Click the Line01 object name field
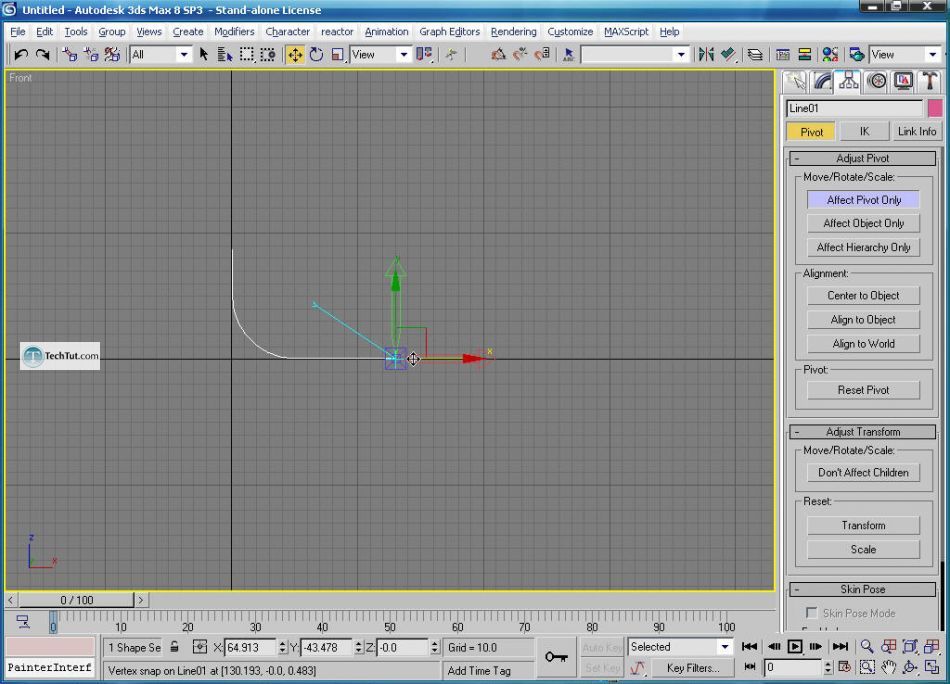 [854, 108]
